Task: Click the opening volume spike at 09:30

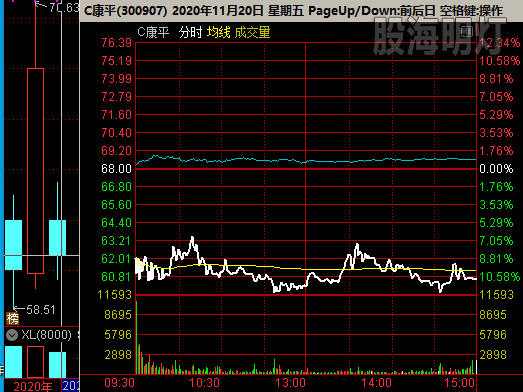Action: 137,337
